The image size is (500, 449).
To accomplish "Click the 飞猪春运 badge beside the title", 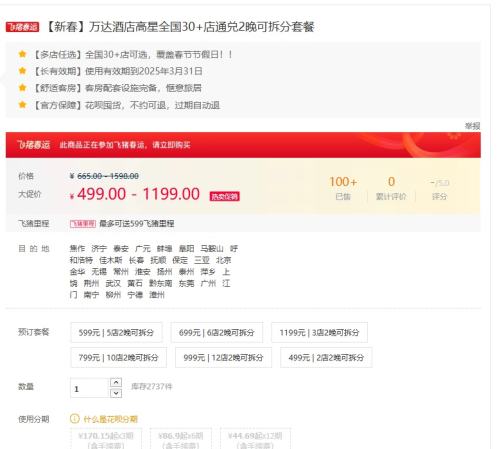I will point(22,27).
